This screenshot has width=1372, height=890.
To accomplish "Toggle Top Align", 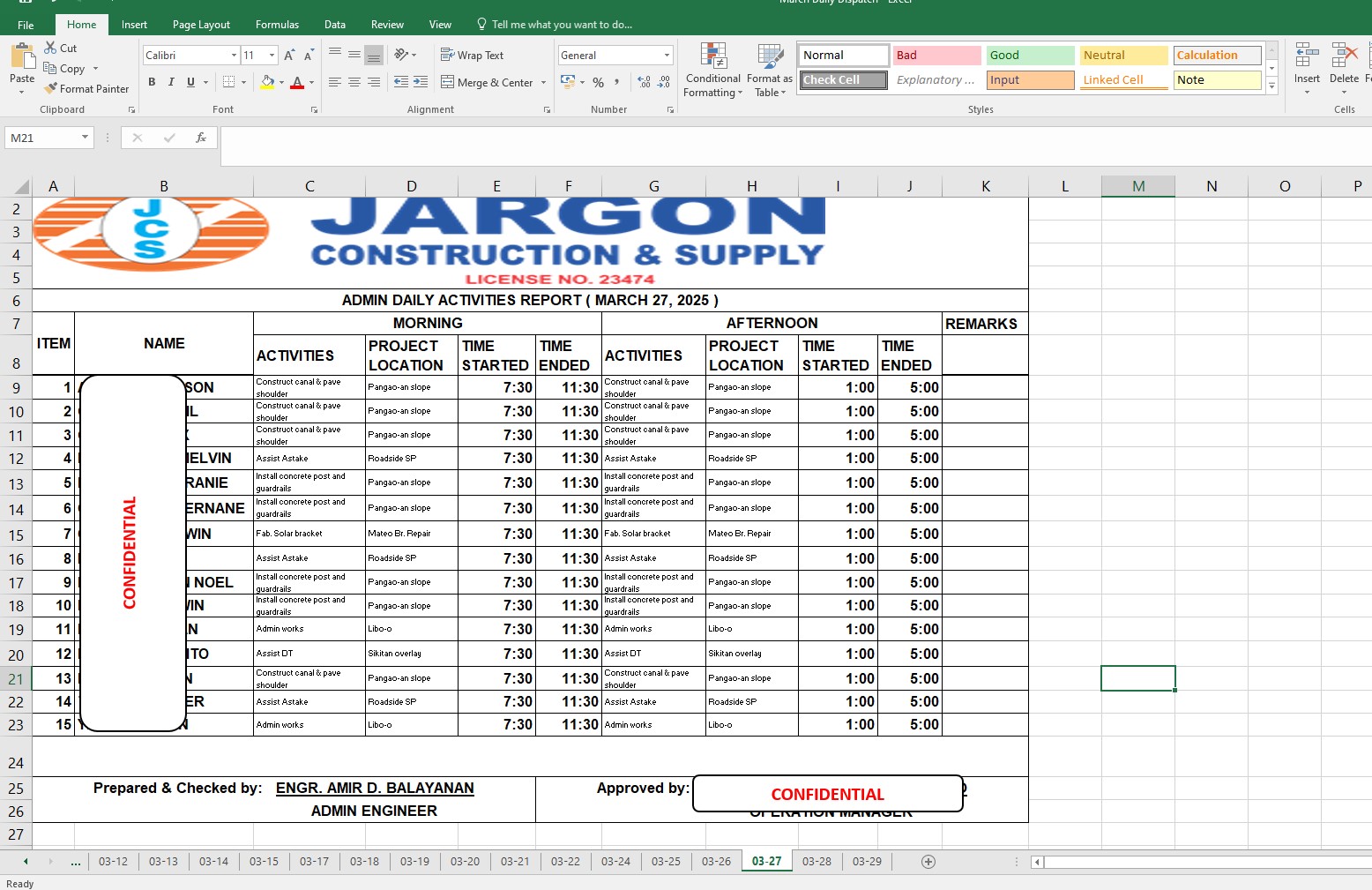I will coord(335,55).
